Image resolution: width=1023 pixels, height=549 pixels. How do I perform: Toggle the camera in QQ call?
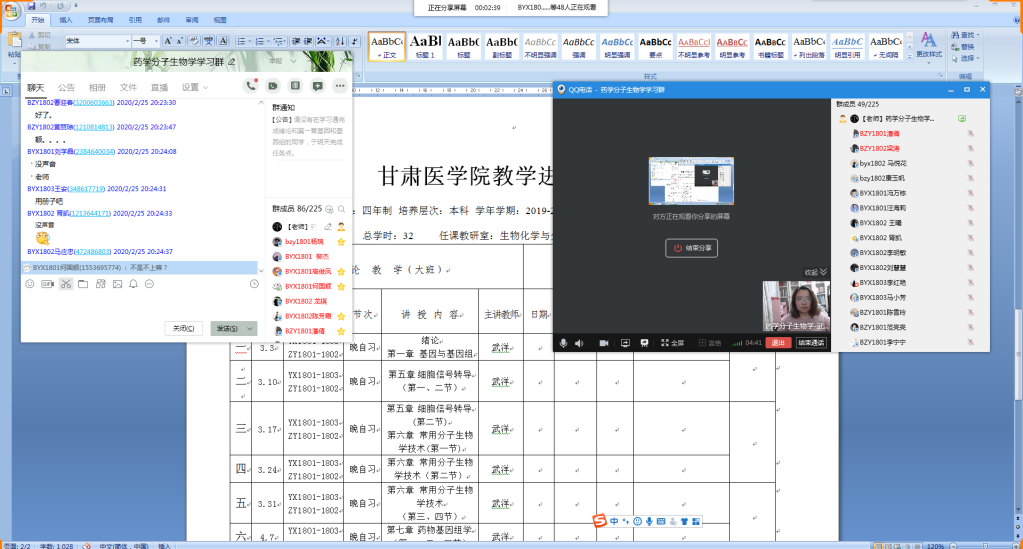[x=604, y=342]
